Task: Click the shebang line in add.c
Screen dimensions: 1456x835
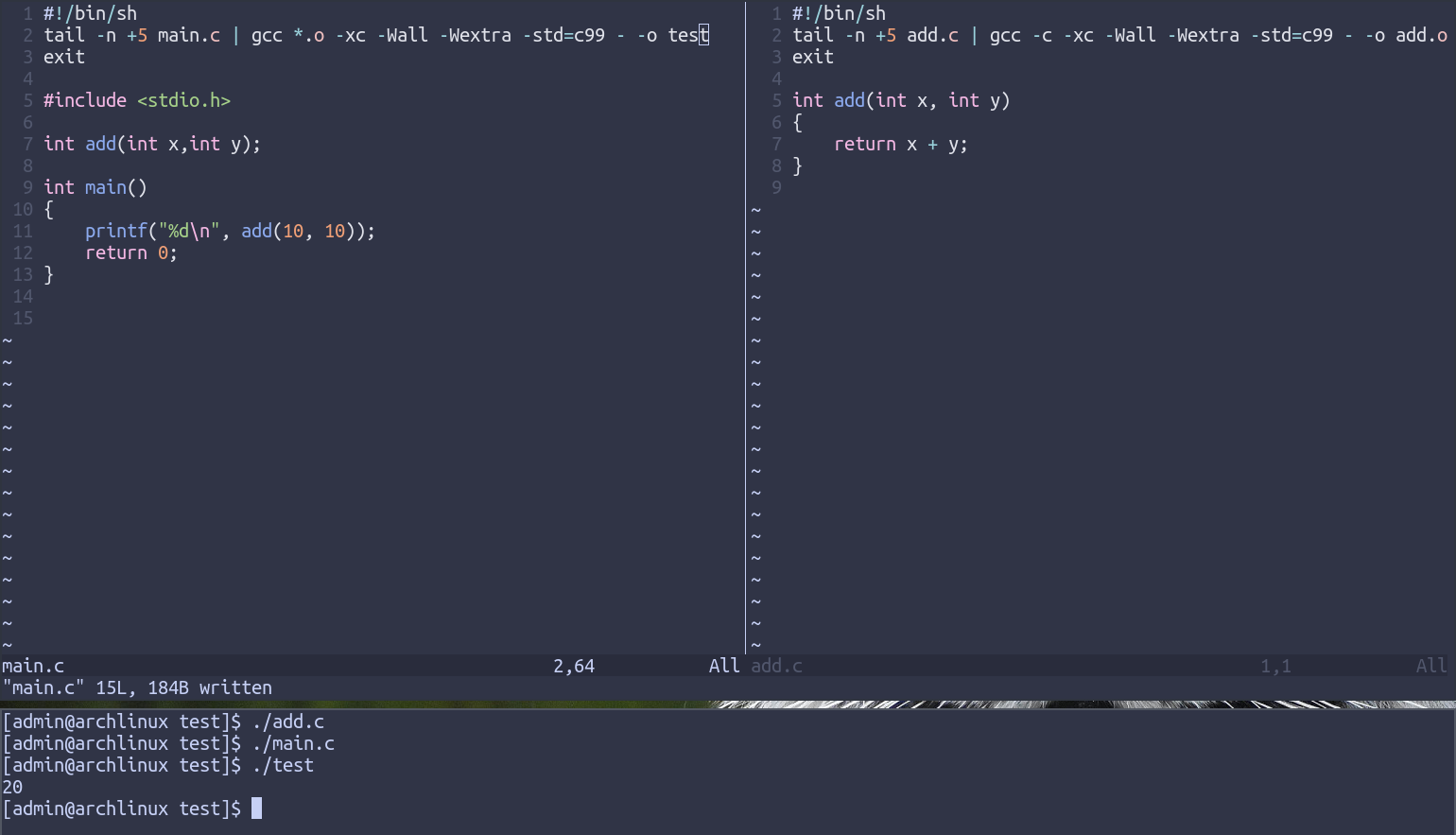Action: click(839, 13)
